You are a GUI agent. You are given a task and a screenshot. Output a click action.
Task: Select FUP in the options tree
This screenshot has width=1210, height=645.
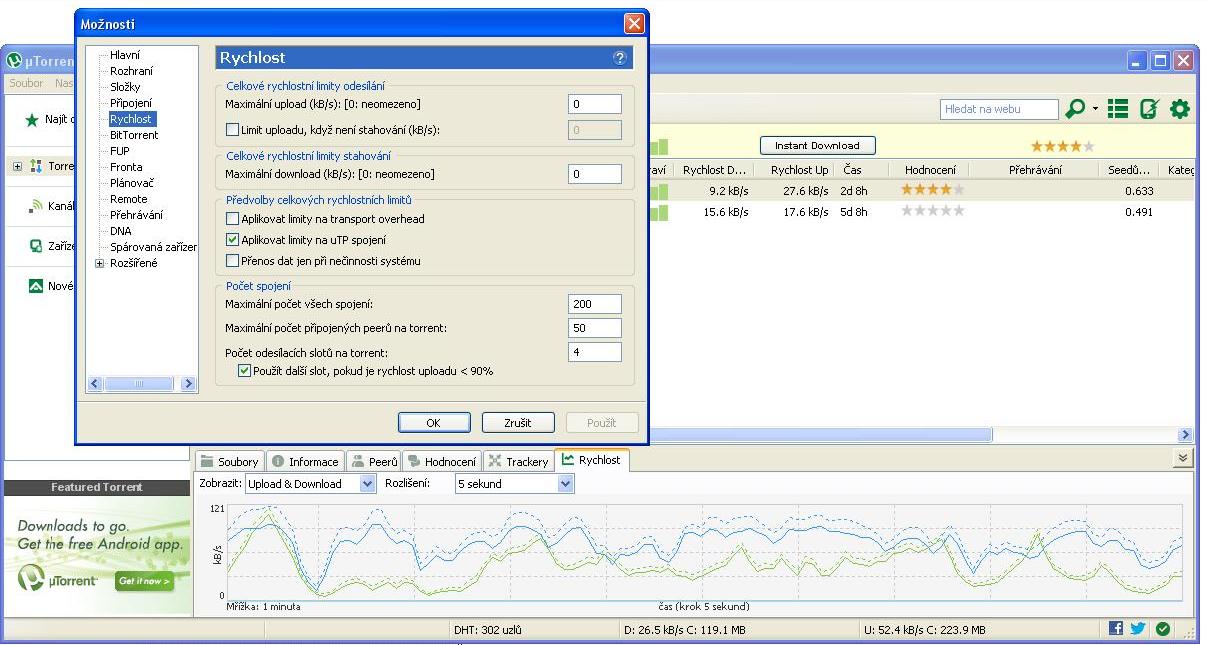[x=120, y=151]
